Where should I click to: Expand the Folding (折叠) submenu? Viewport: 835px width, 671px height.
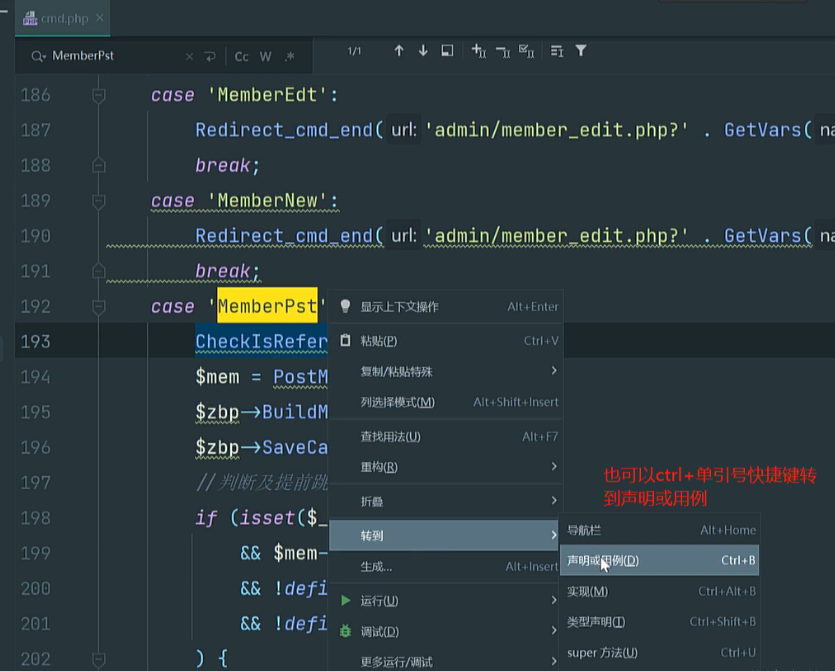[x=446, y=501]
